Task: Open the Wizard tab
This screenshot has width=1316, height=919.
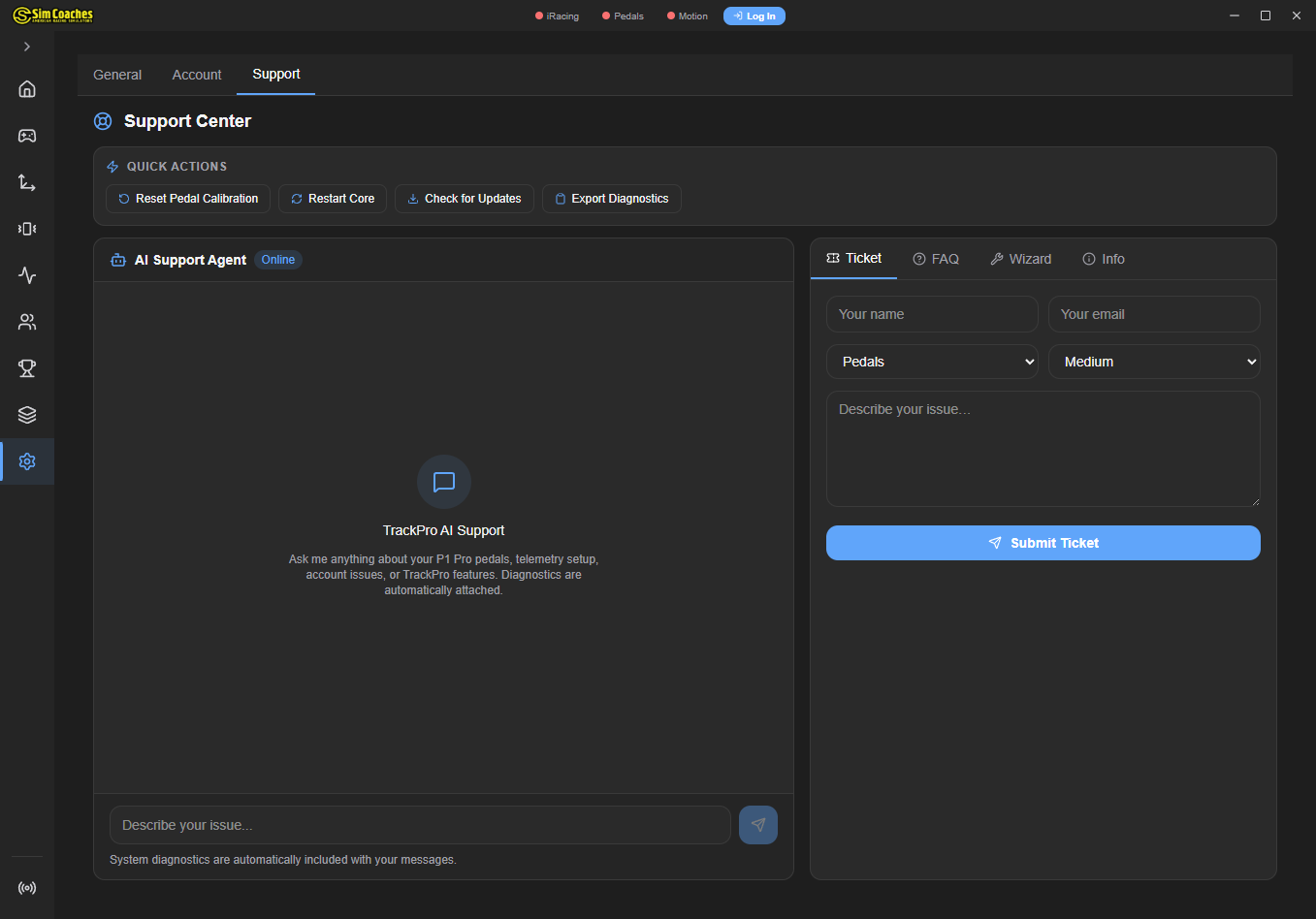Action: point(1020,258)
